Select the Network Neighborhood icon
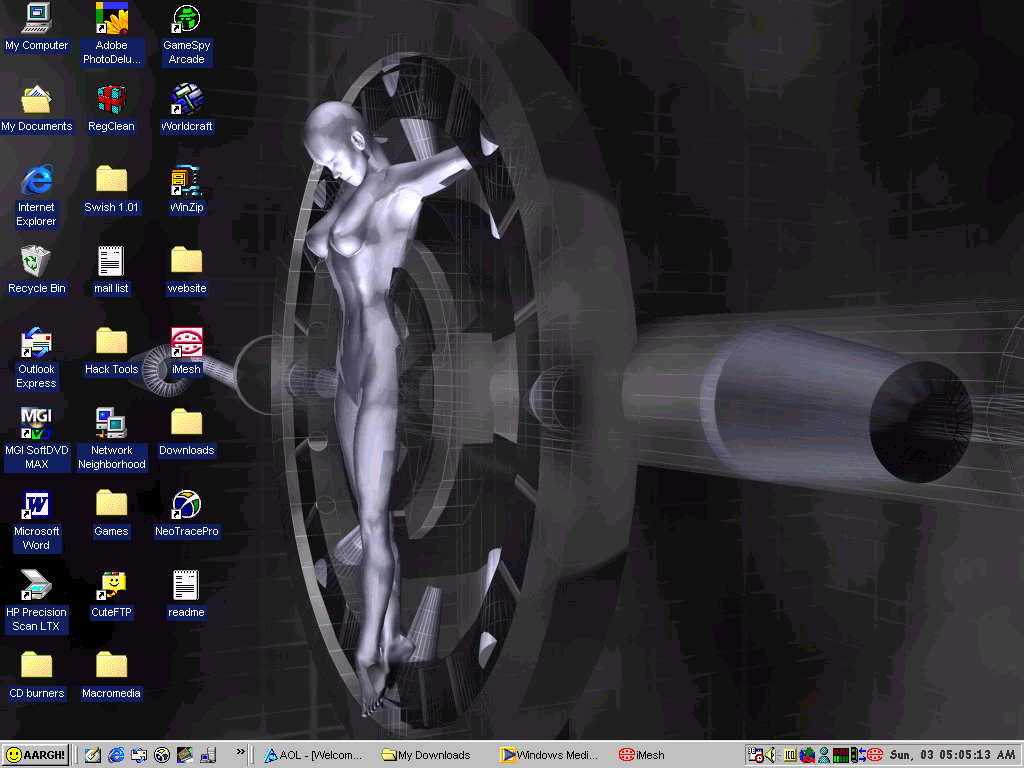The height and width of the screenshot is (768, 1024). 112,424
